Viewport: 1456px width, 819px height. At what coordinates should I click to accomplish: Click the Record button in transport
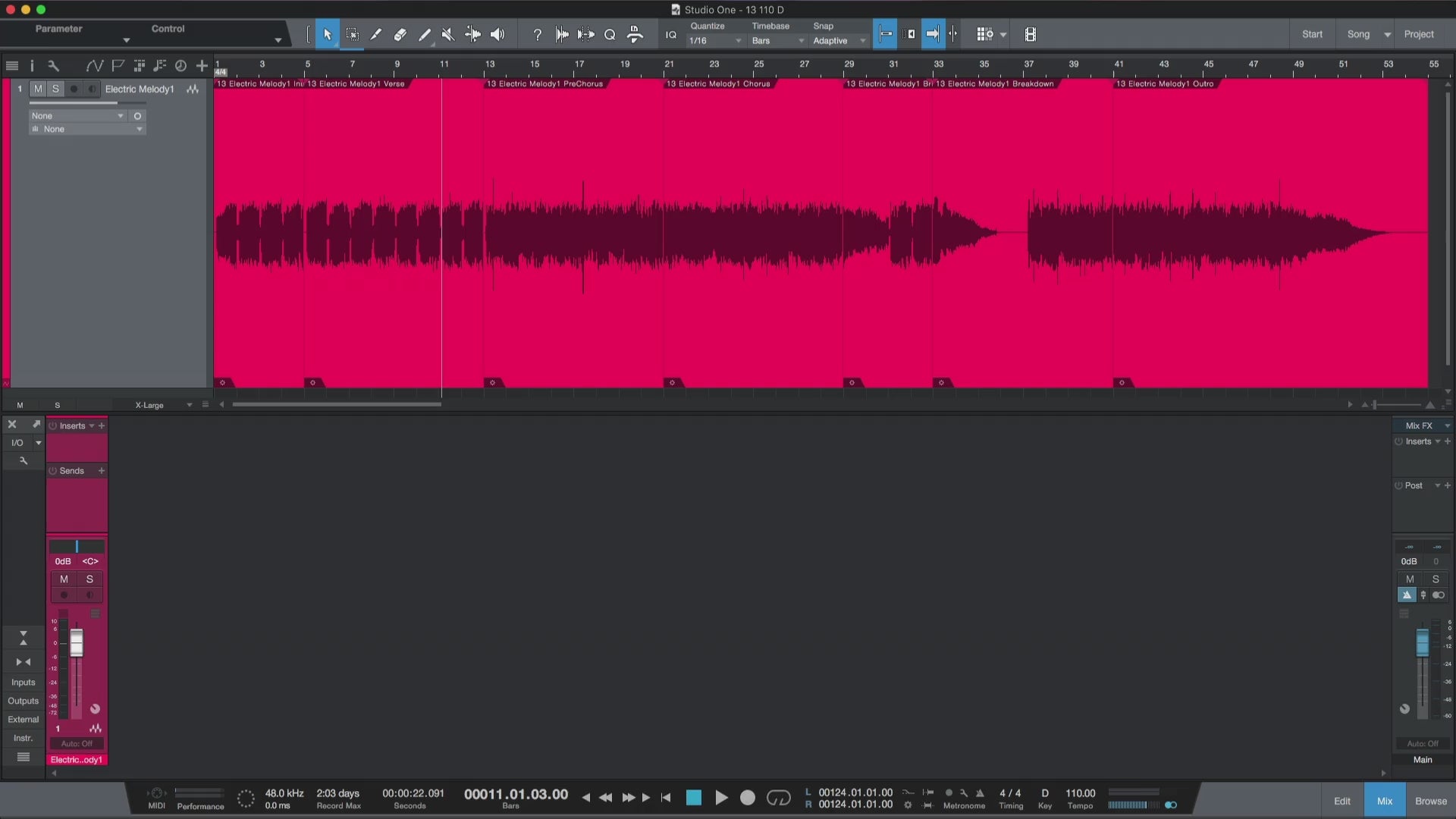pos(748,798)
